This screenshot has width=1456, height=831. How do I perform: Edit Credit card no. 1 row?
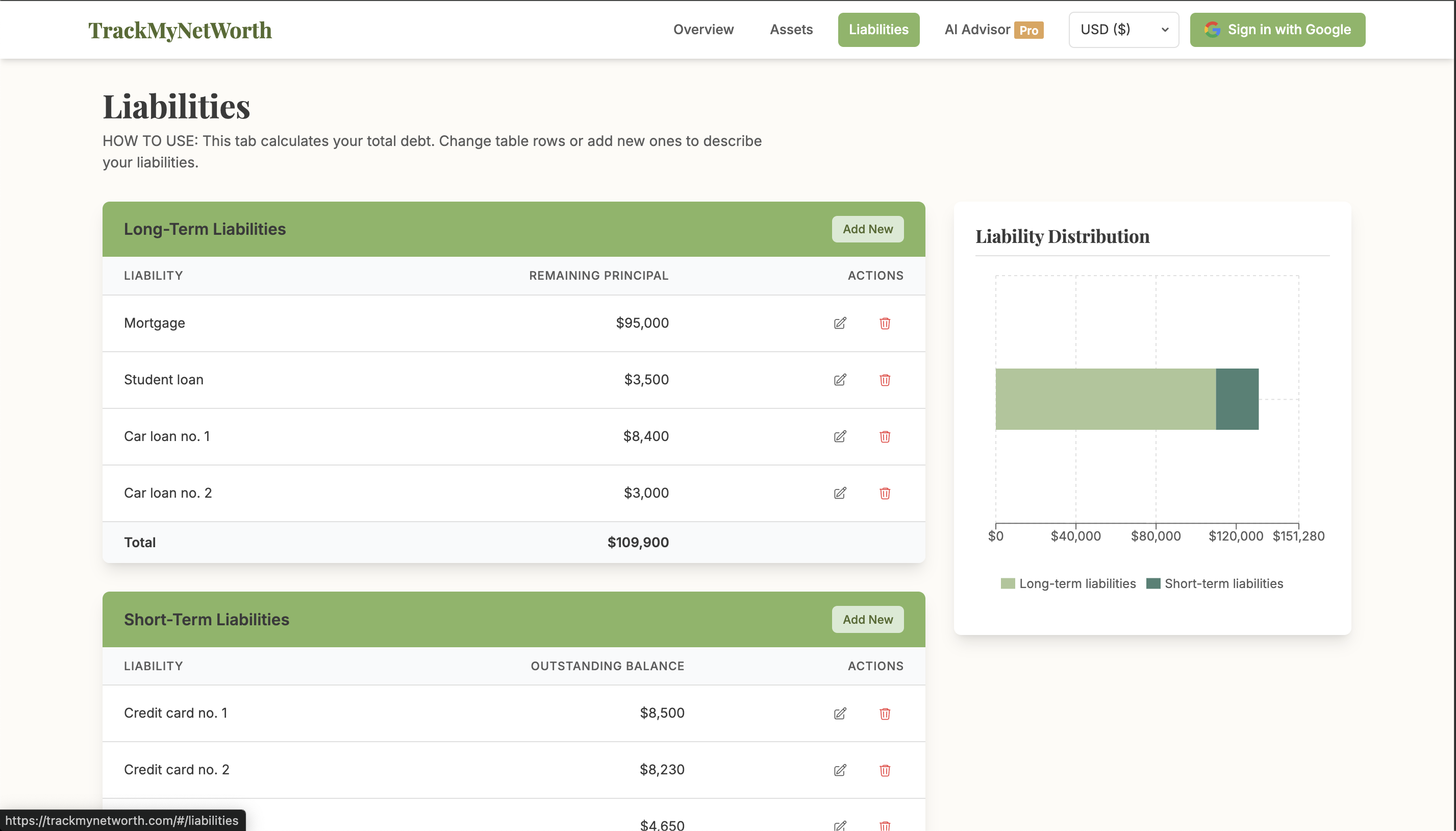pos(840,713)
